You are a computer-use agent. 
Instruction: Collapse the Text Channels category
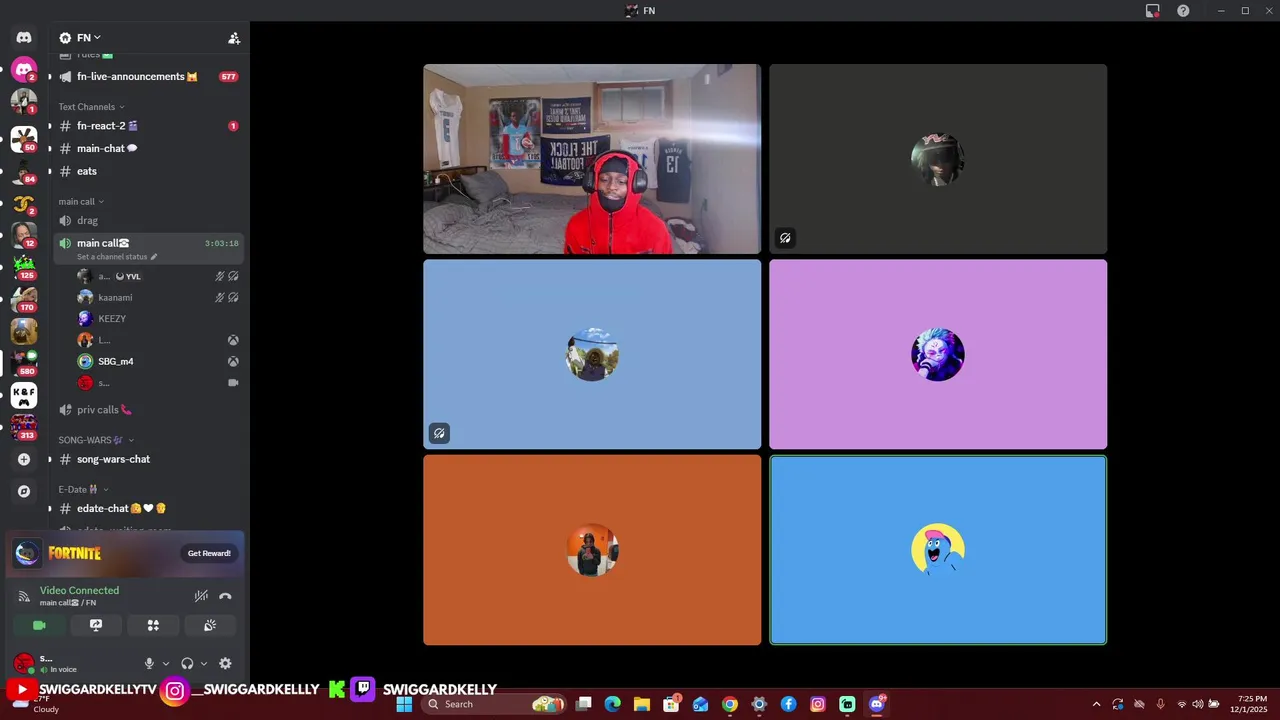(91, 107)
